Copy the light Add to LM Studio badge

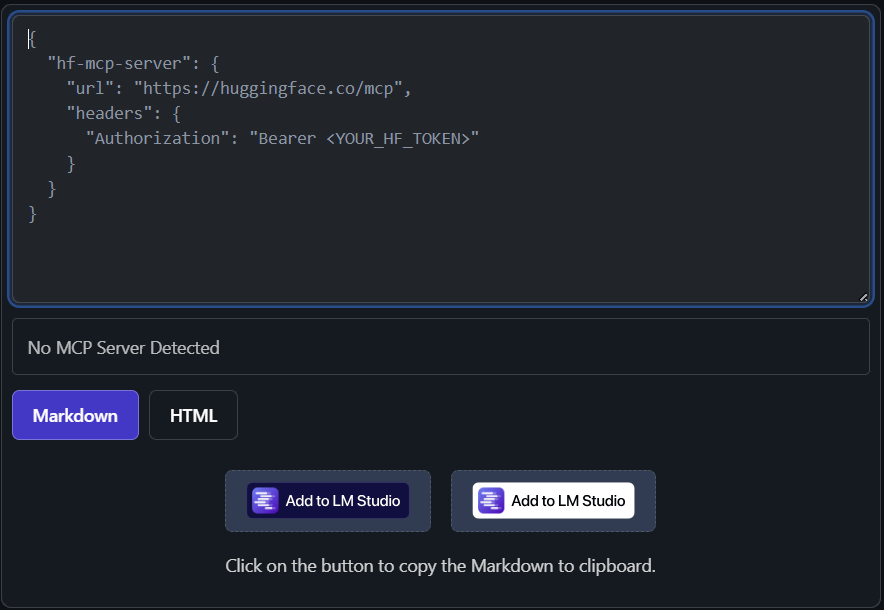(x=554, y=501)
